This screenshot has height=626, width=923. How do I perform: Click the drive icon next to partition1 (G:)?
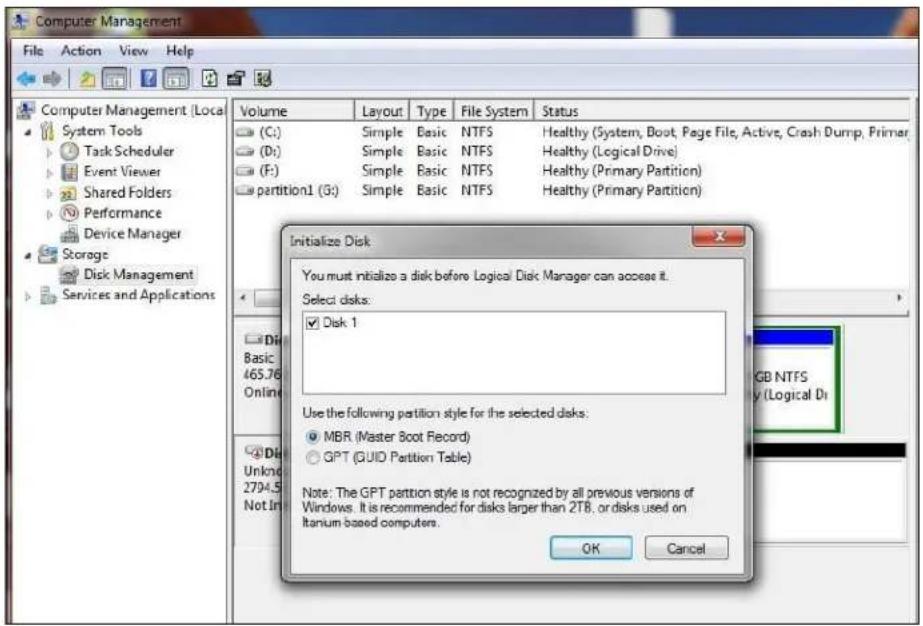point(244,191)
